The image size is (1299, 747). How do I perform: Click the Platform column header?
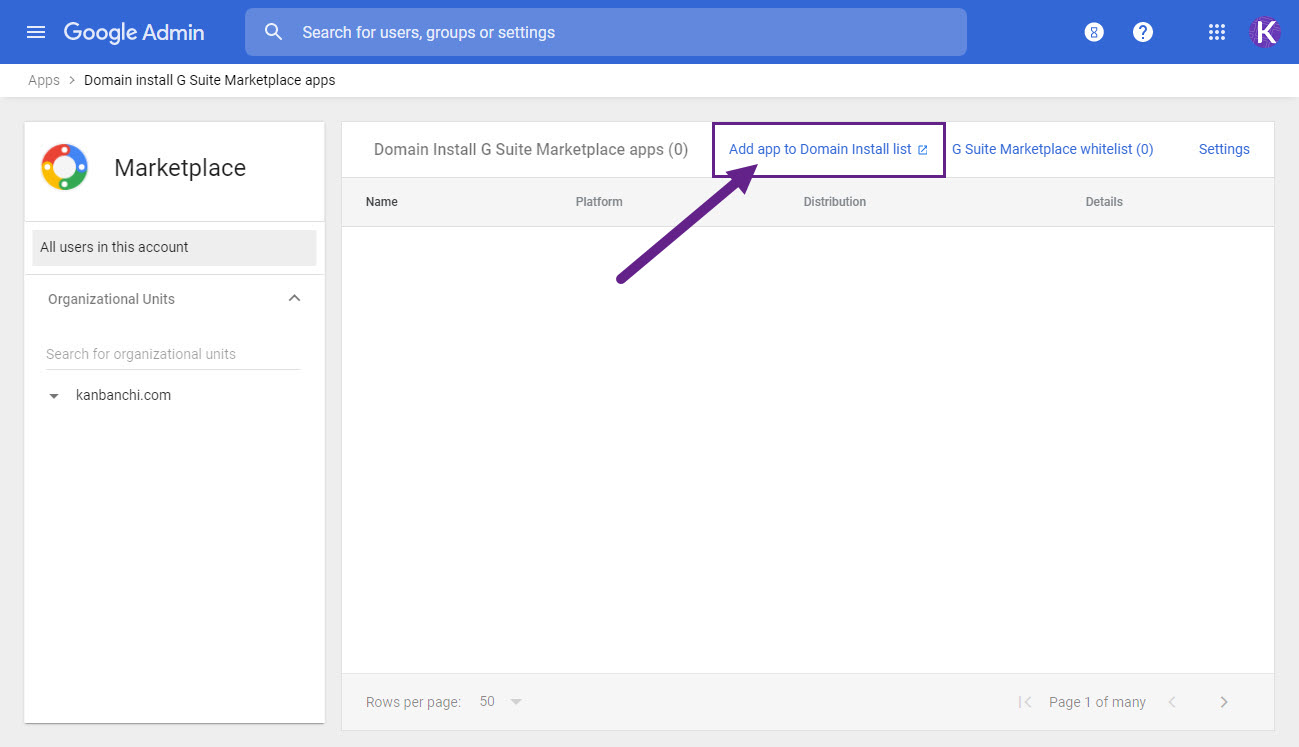pos(599,202)
